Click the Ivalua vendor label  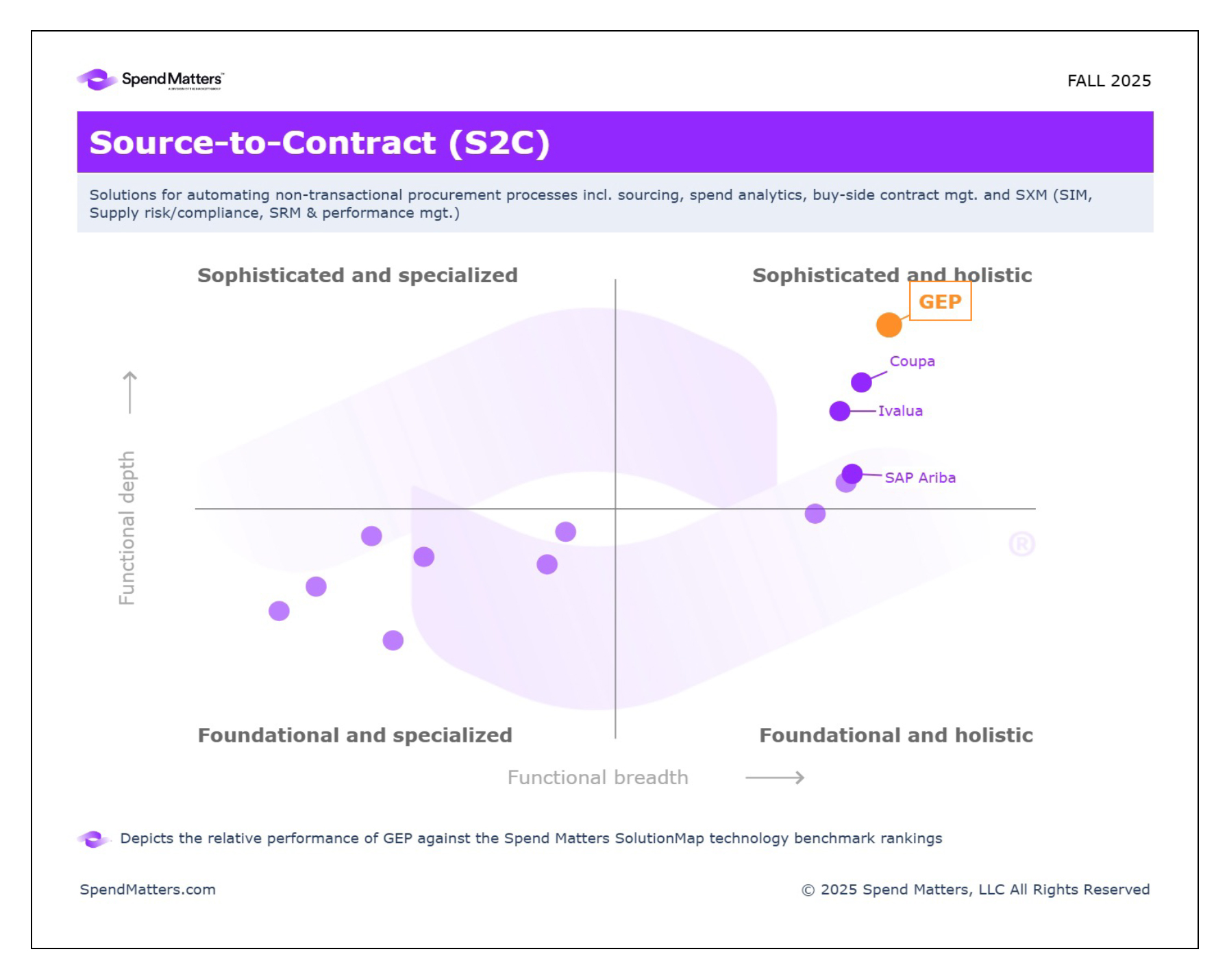point(900,411)
